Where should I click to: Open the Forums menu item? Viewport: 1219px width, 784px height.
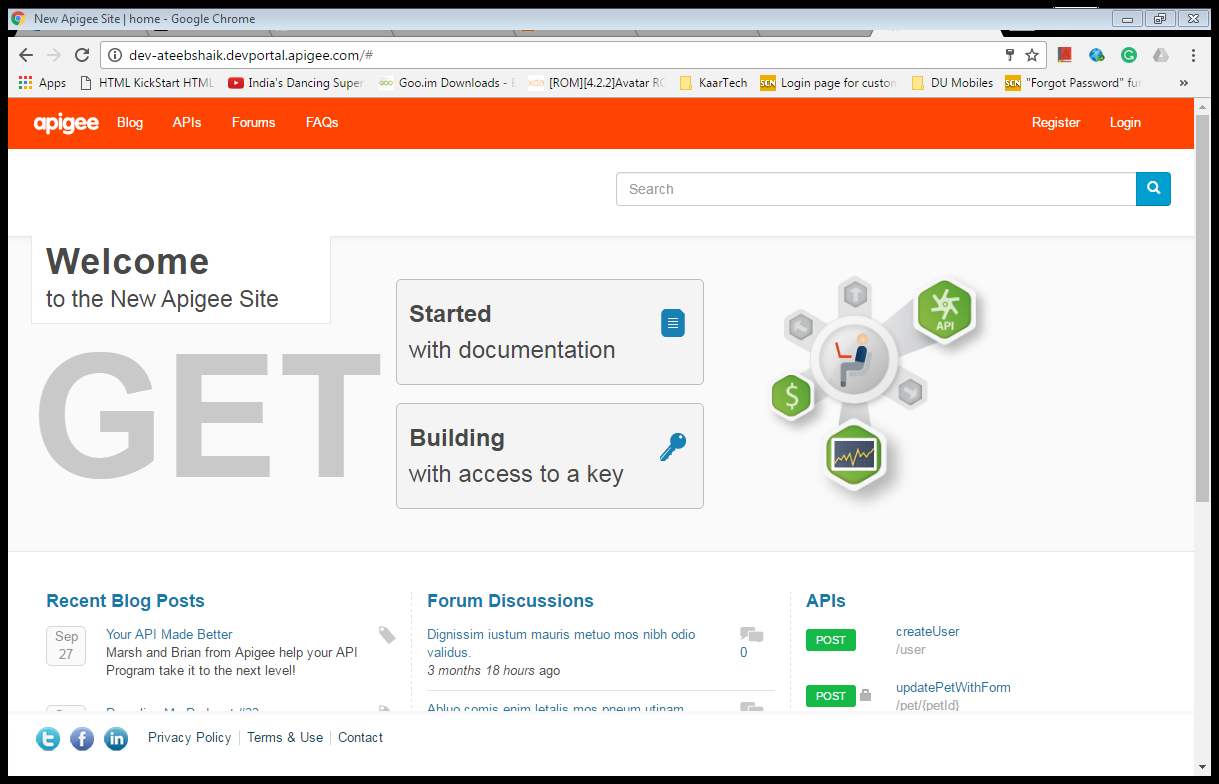253,123
